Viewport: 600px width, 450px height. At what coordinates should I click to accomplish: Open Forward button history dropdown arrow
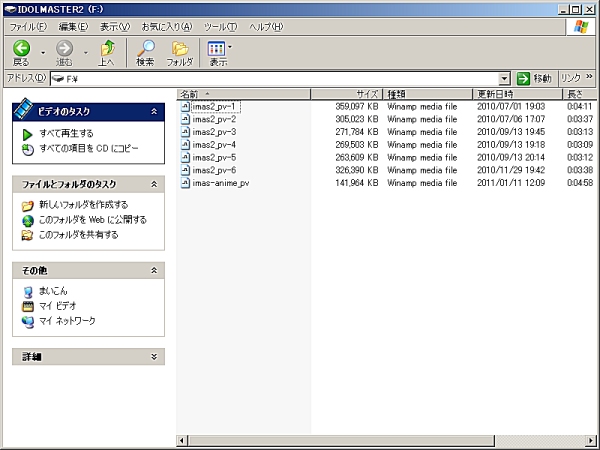86,52
